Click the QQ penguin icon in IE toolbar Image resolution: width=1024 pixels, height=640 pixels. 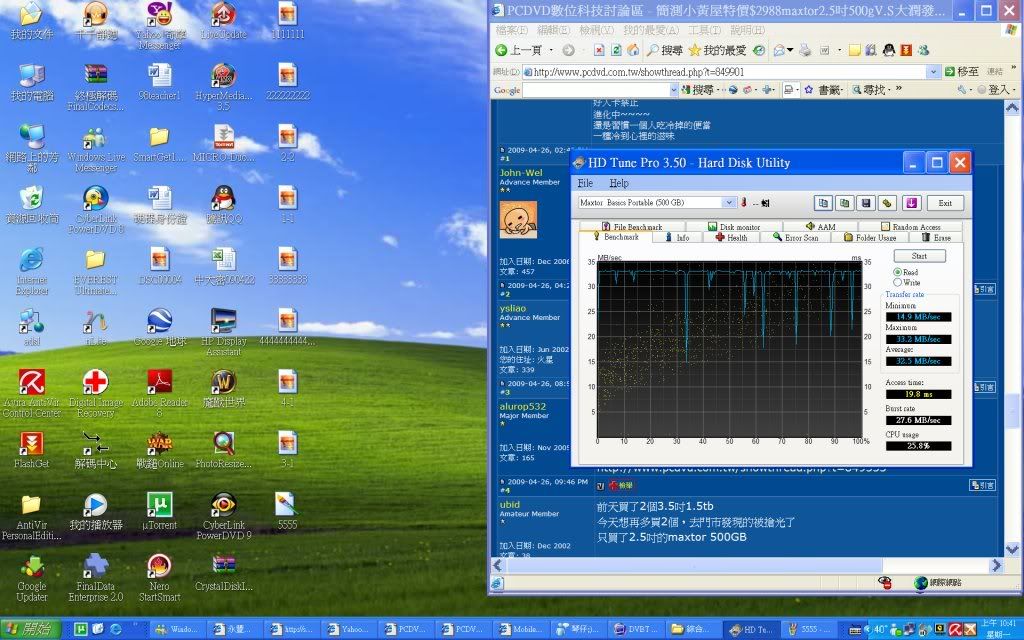[x=888, y=50]
